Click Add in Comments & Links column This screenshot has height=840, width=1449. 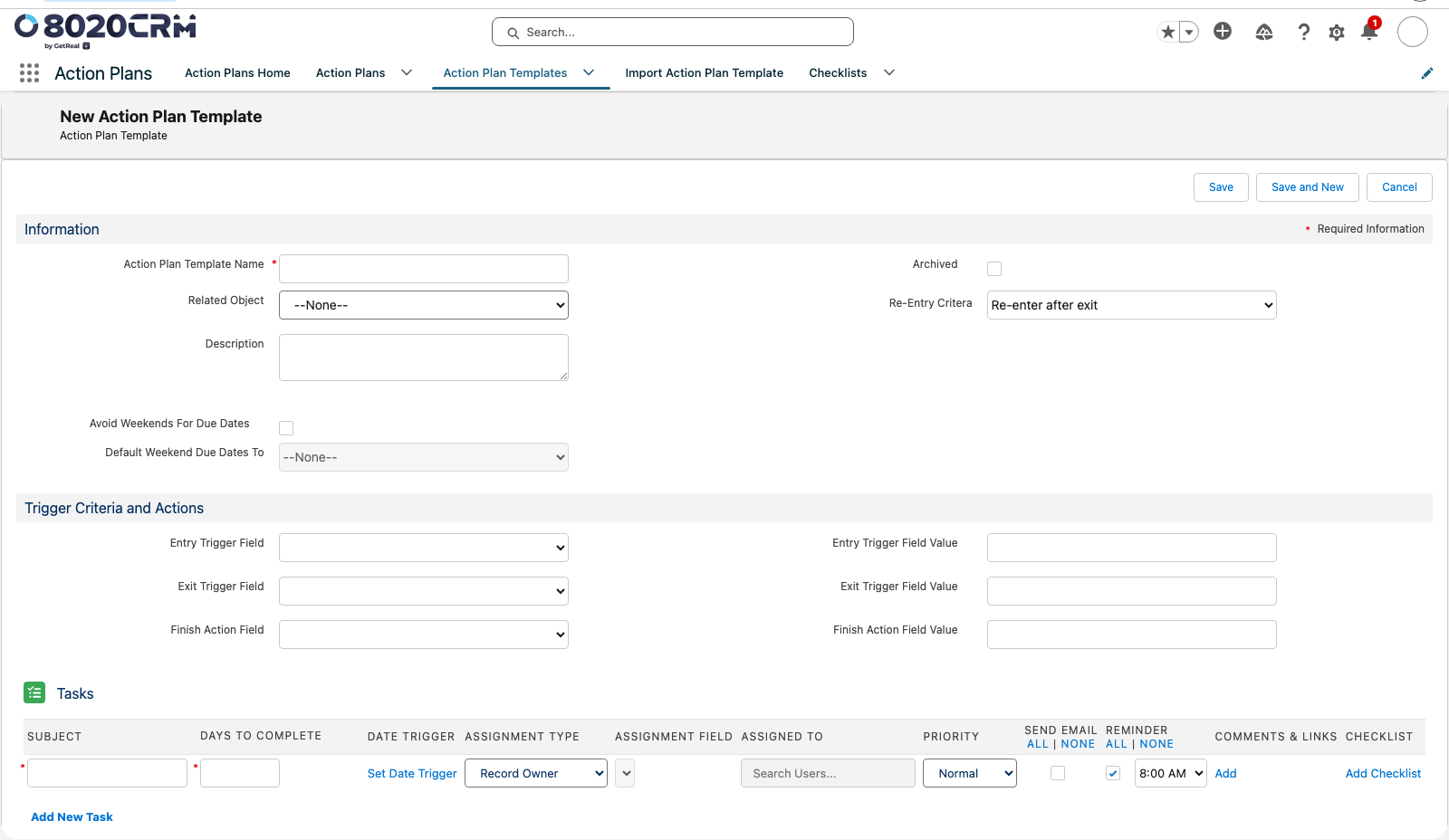(1225, 774)
